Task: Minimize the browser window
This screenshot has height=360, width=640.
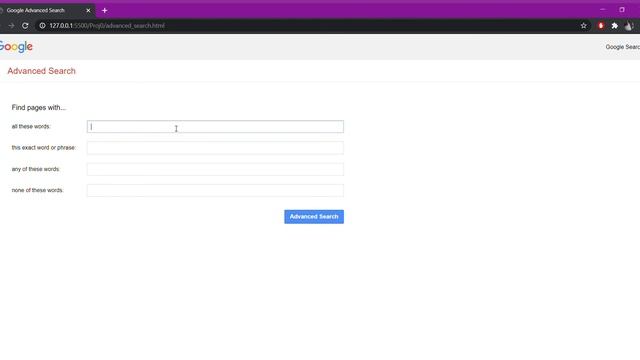Action: point(602,9)
